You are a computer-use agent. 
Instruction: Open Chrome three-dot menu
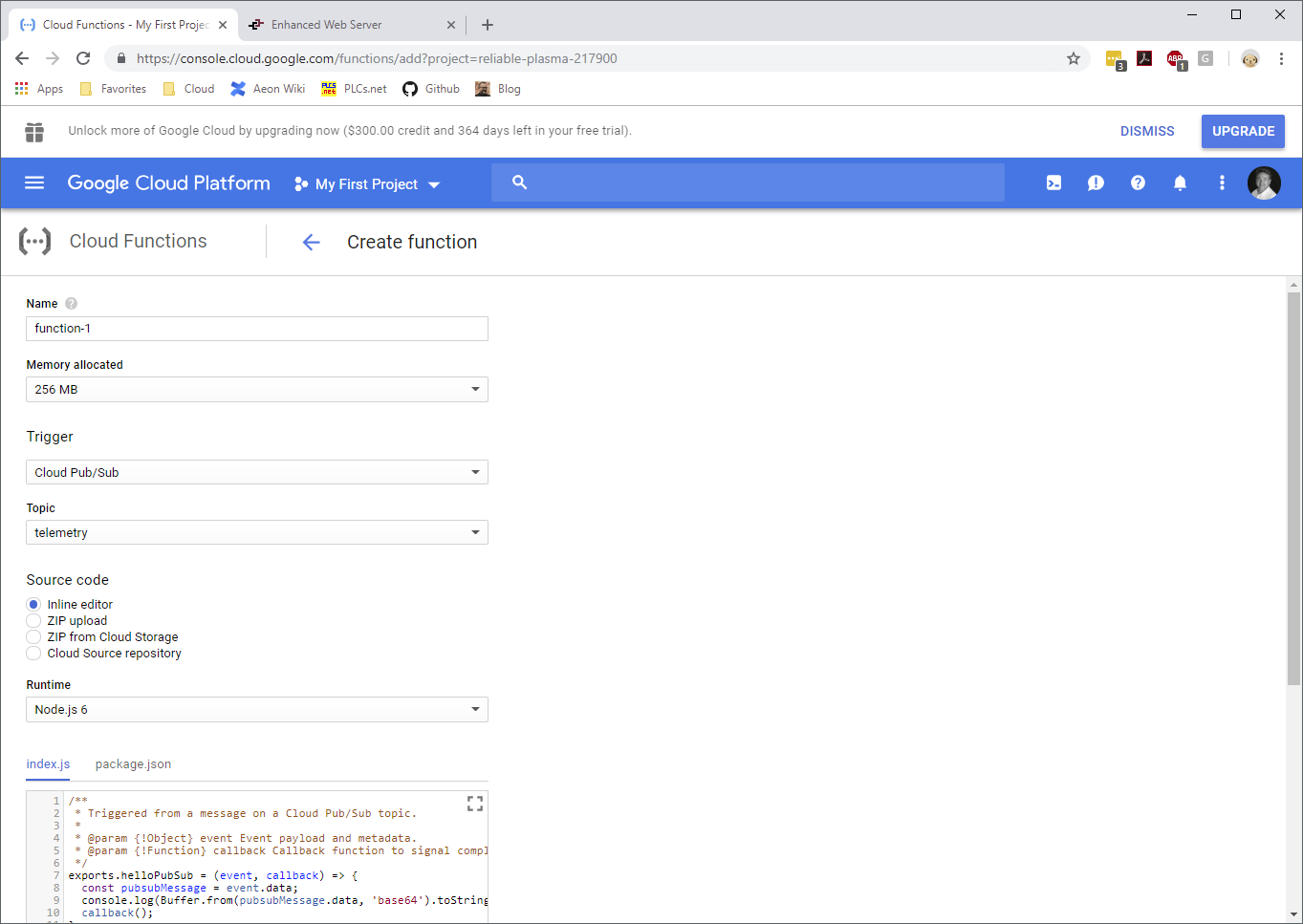tap(1281, 58)
